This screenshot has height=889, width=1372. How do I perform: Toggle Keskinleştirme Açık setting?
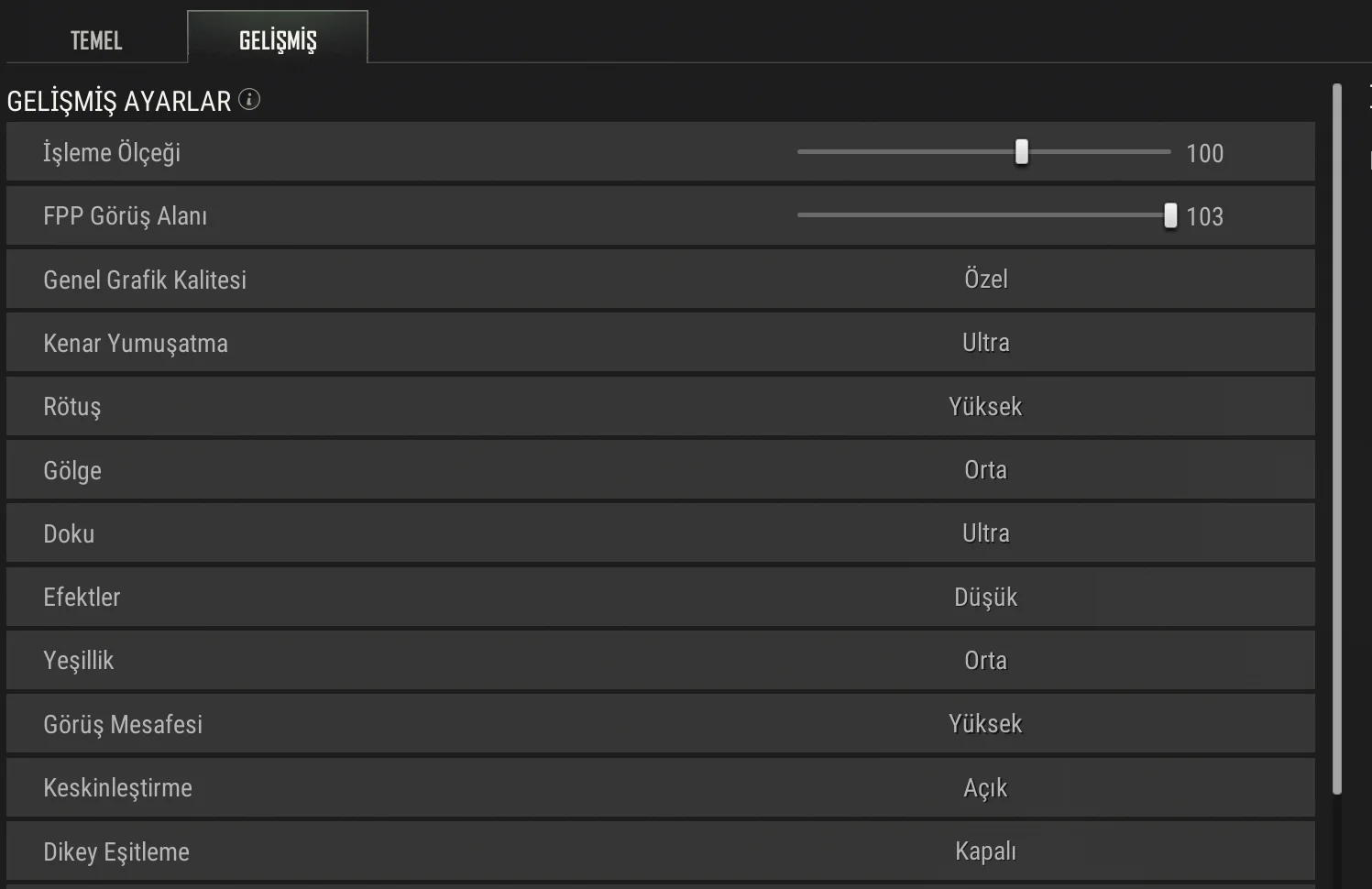(985, 788)
